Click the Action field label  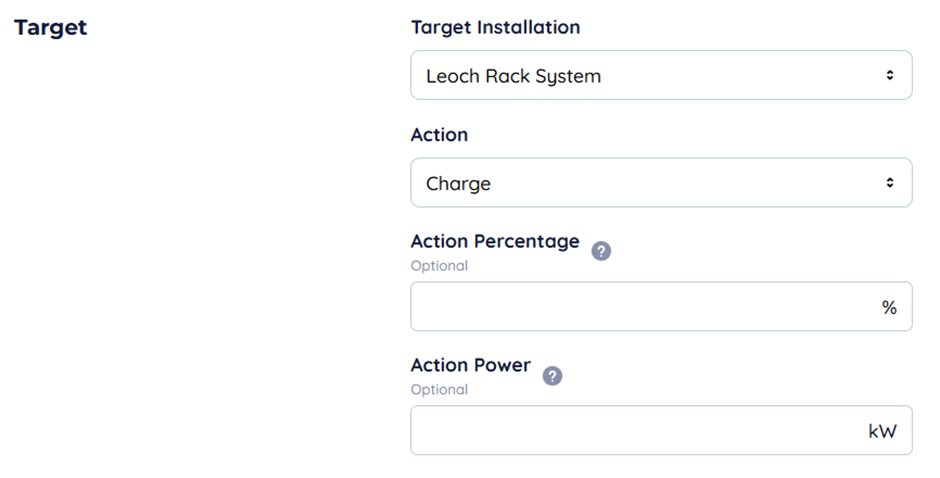(439, 134)
